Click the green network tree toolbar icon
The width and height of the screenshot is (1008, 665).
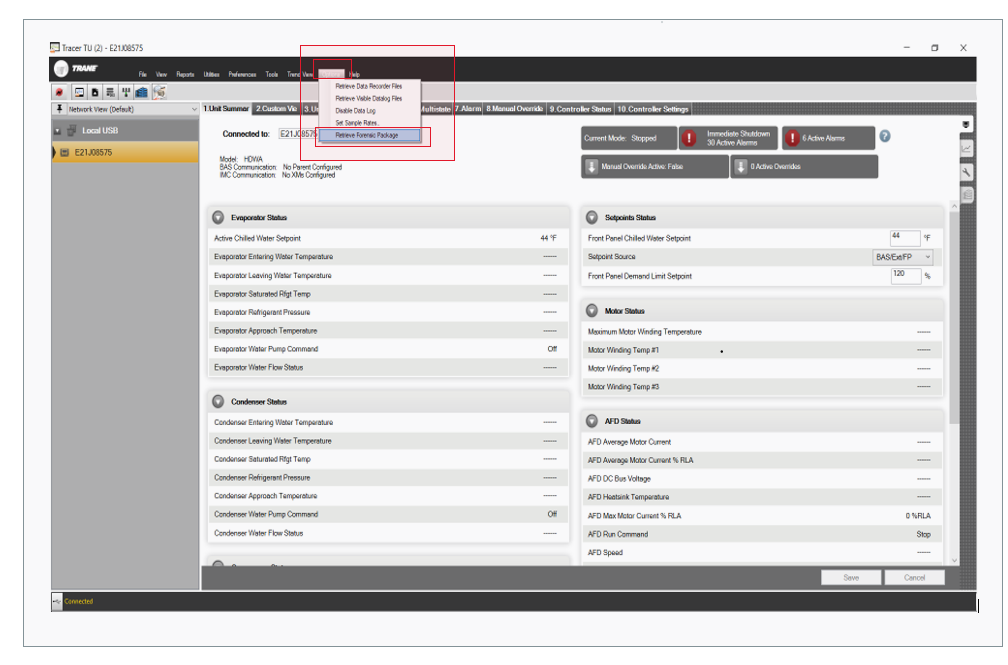[x=126, y=93]
